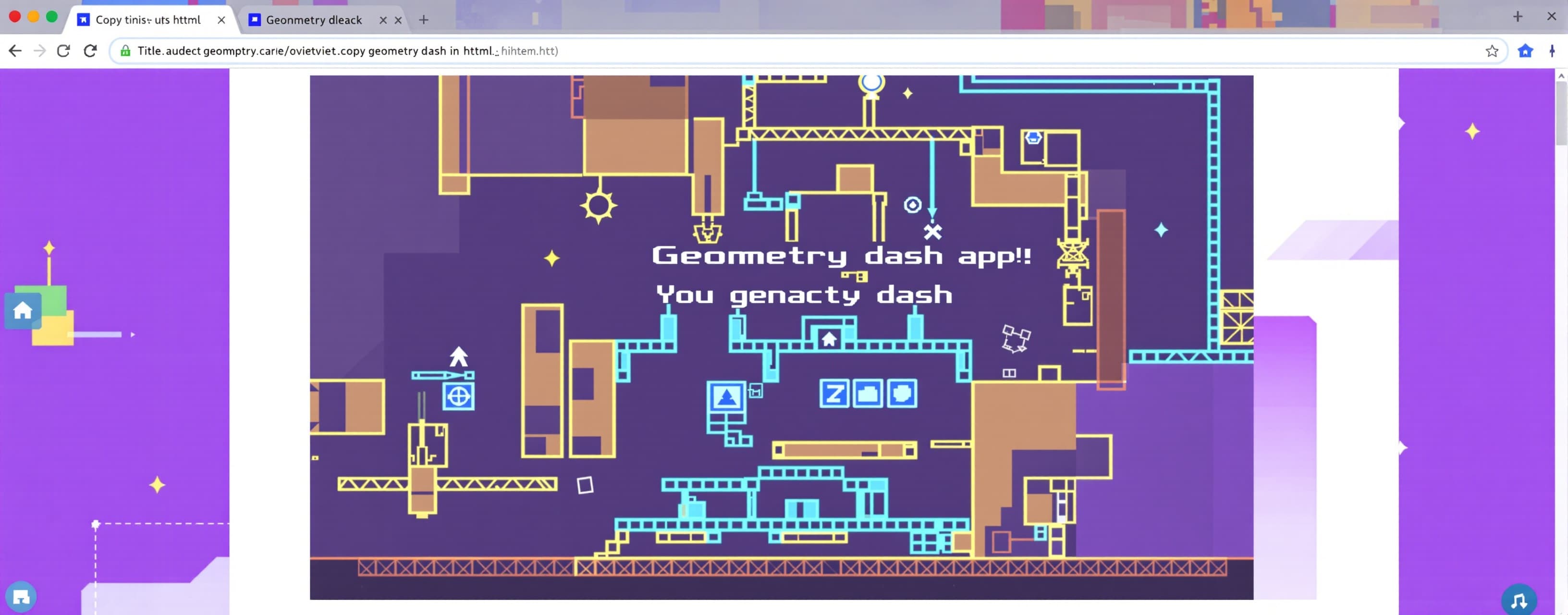Click the scrollbar up arrow
Viewport: 1568px width, 615px height.
[1561, 75]
